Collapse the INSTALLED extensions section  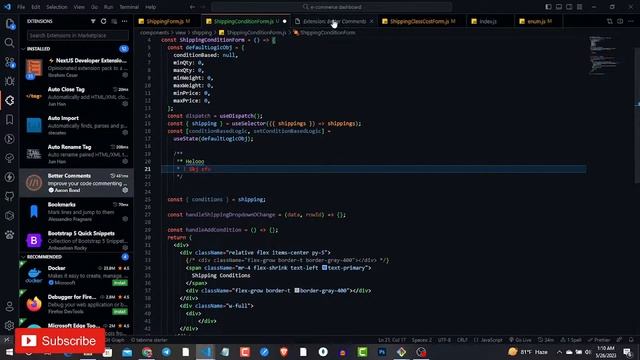pyautogui.click(x=76, y=49)
